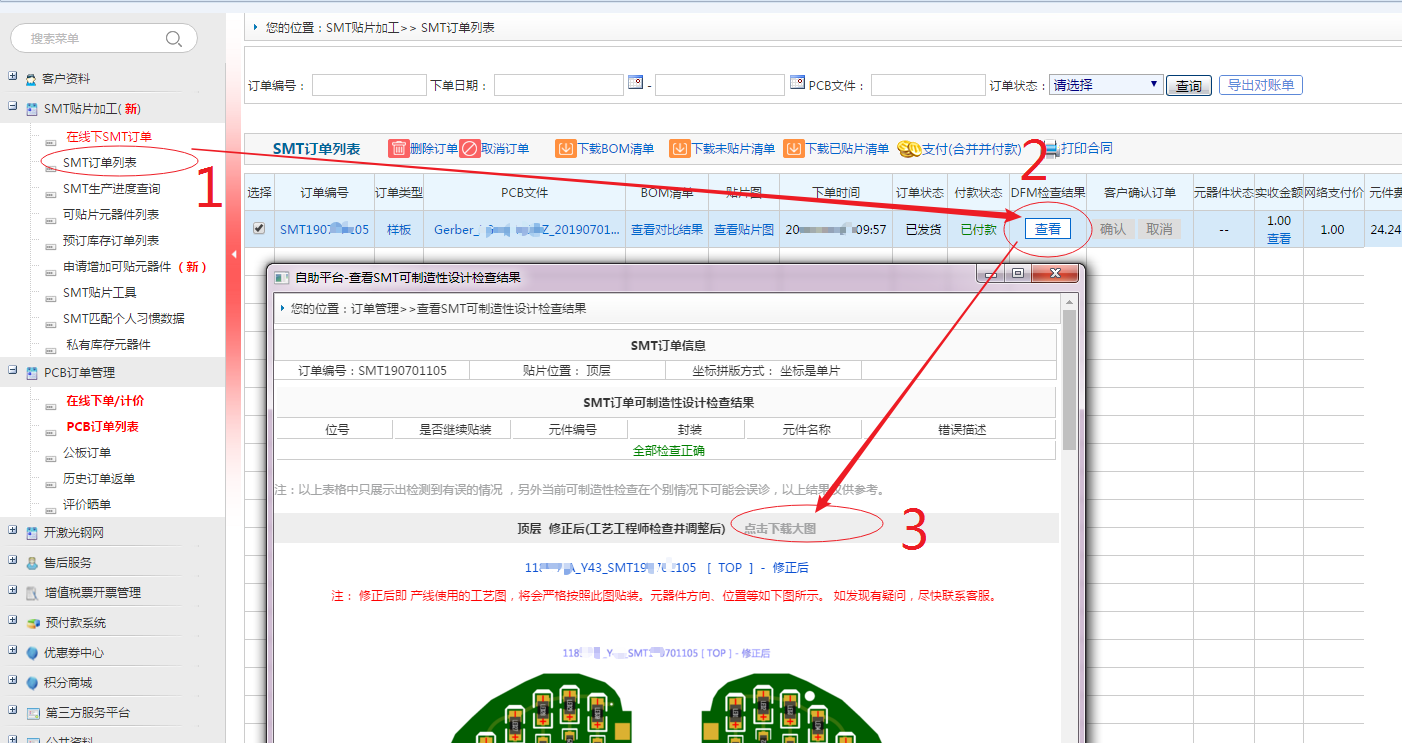Toggle the order row selection checkbox
The image size is (1402, 743).
pyautogui.click(x=259, y=228)
